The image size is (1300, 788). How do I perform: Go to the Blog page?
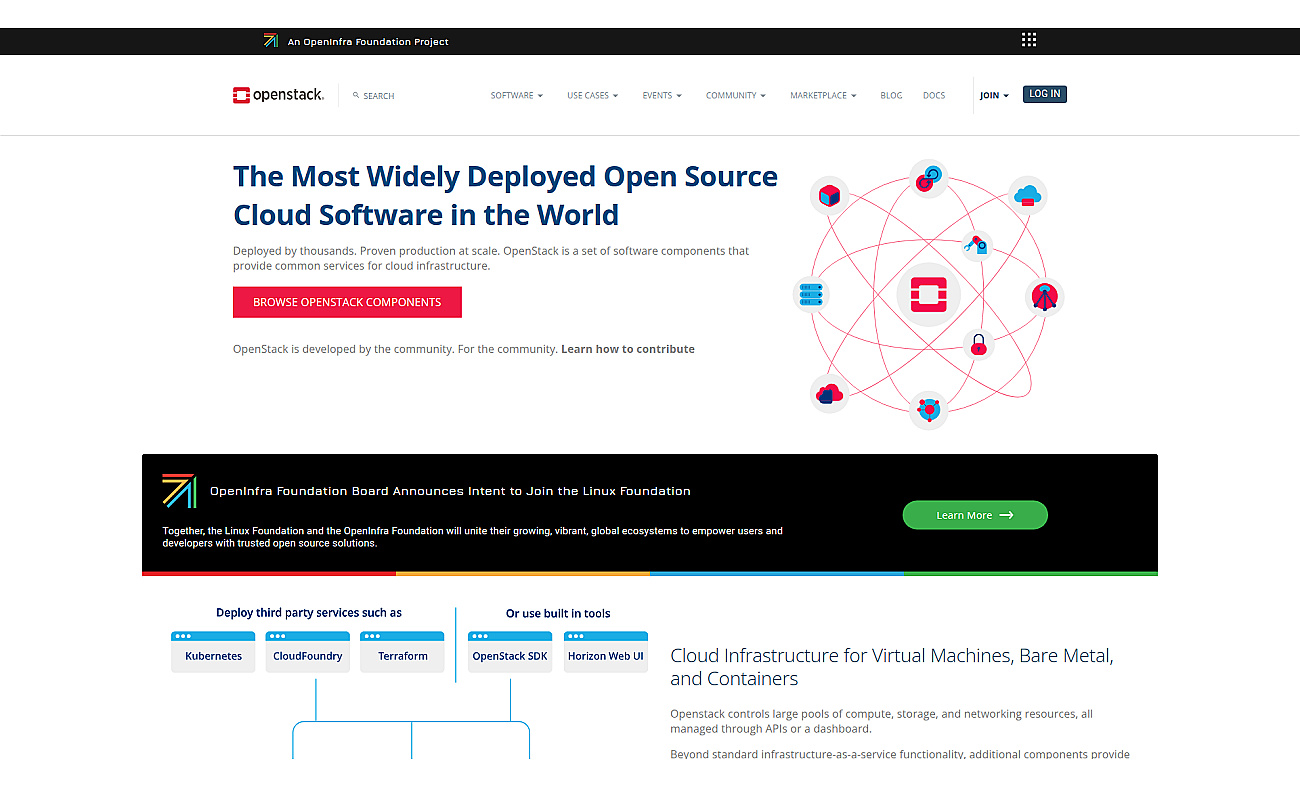[x=891, y=96]
